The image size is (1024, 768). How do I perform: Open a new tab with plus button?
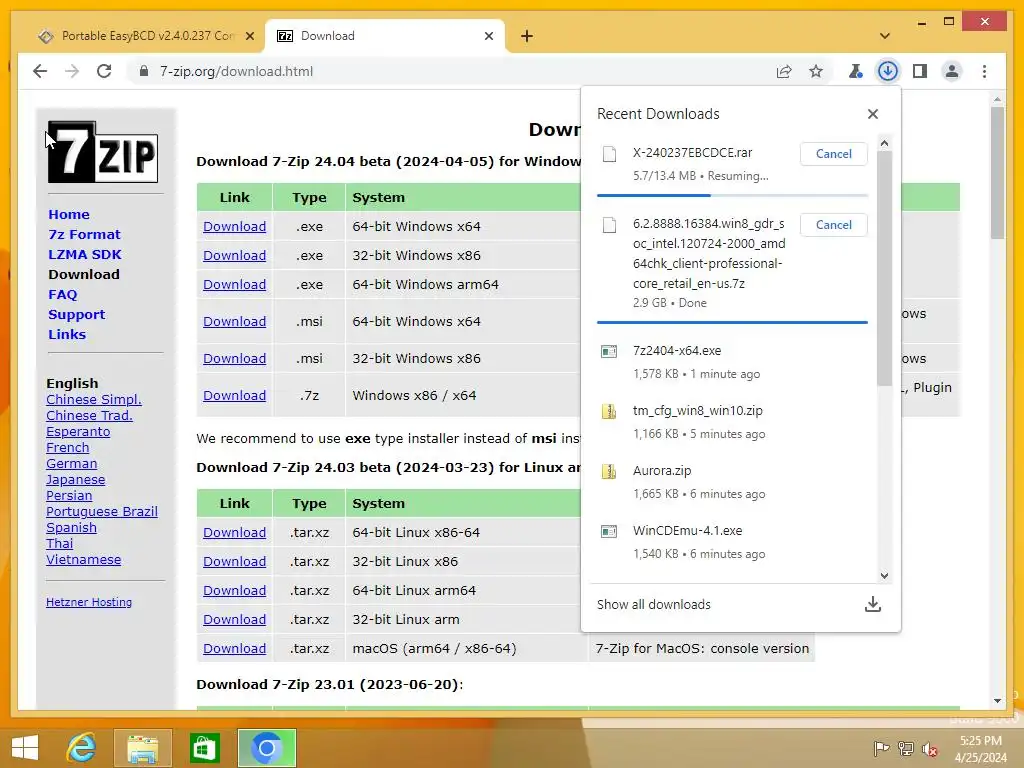[527, 36]
